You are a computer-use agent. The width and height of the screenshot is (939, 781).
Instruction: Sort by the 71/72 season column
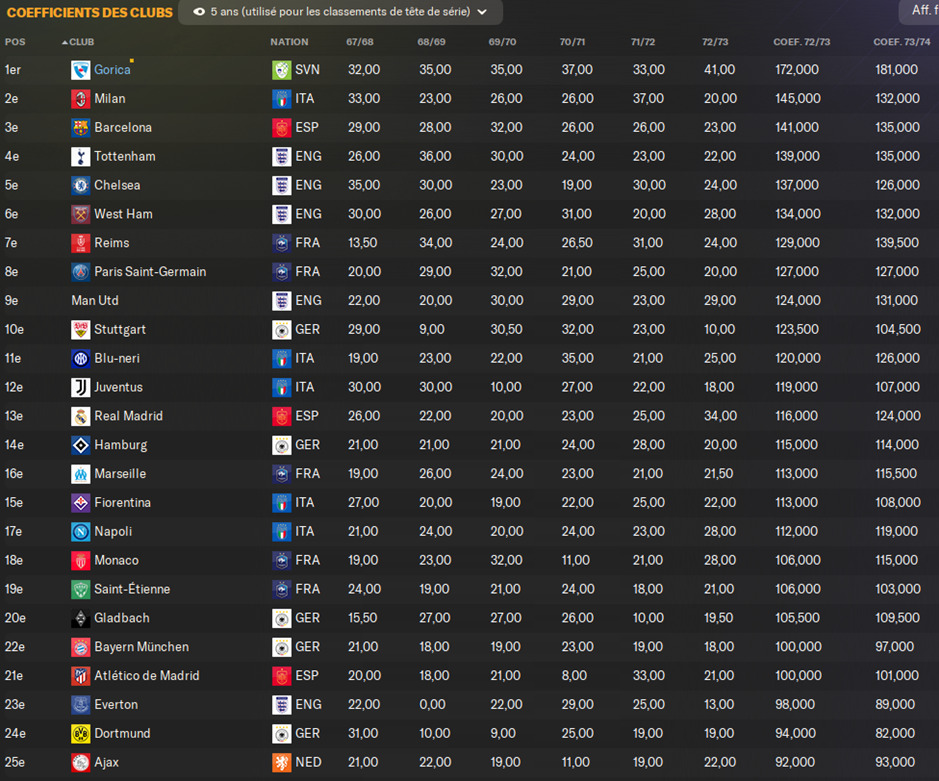pos(643,42)
